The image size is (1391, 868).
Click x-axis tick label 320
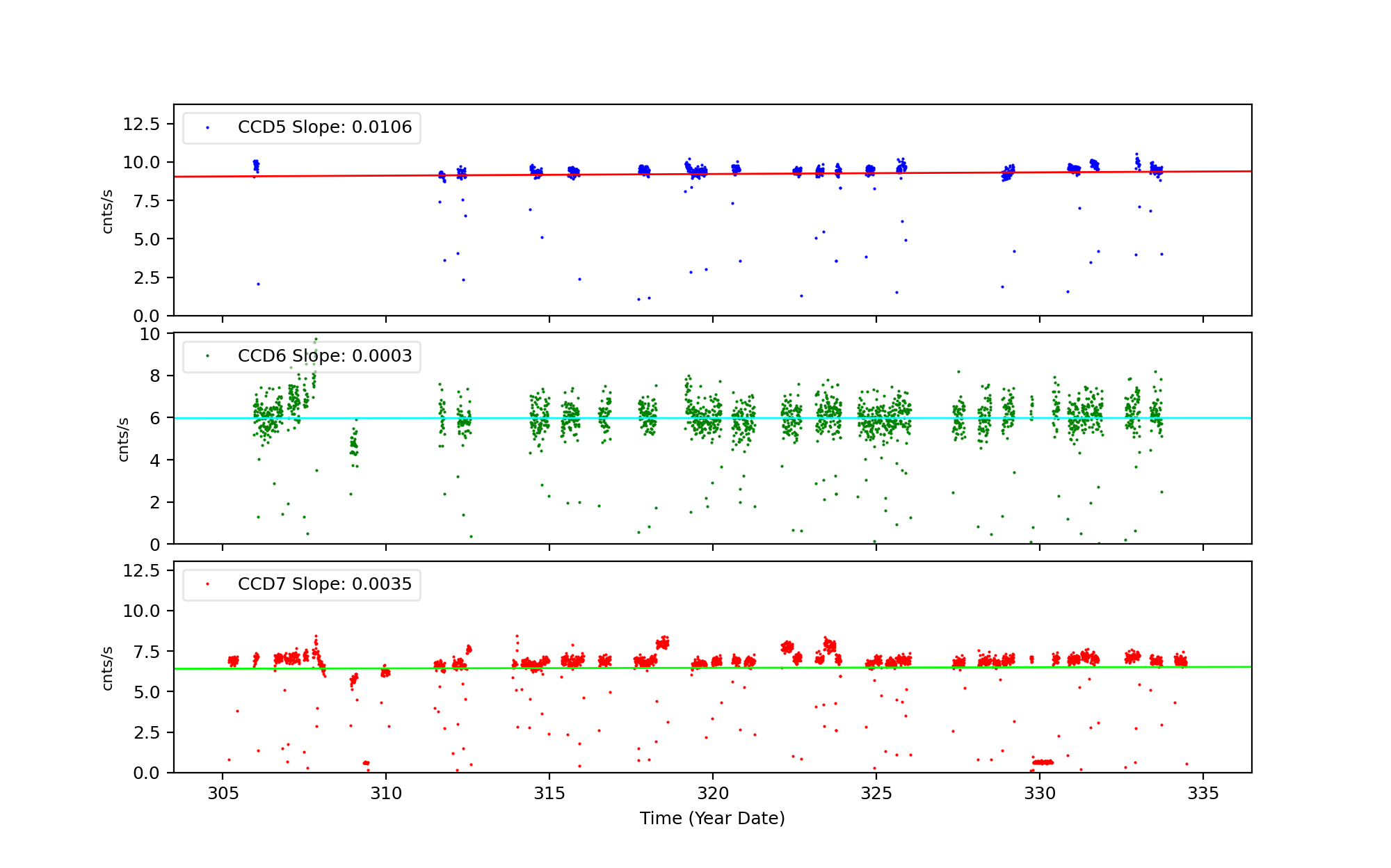(x=712, y=794)
